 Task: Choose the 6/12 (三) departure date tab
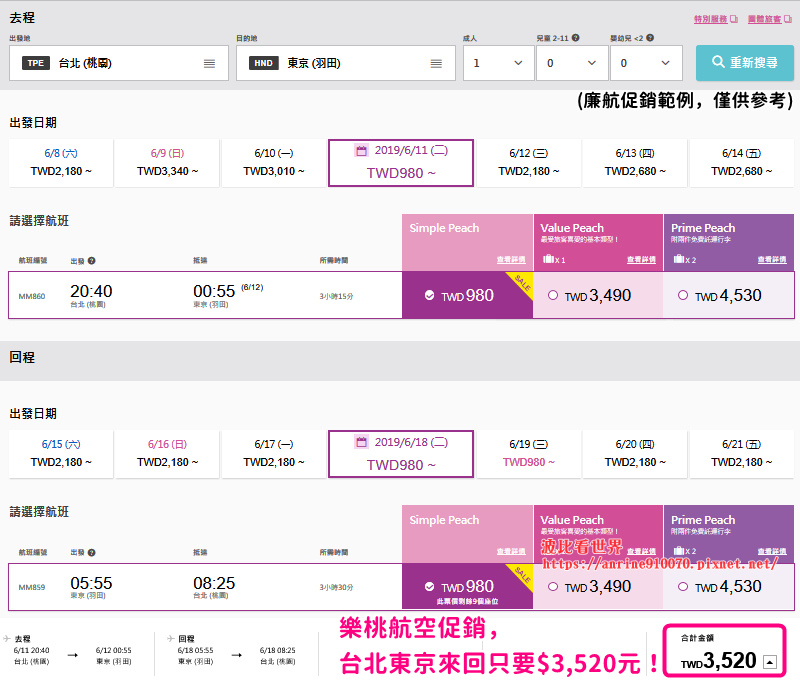tap(529, 163)
